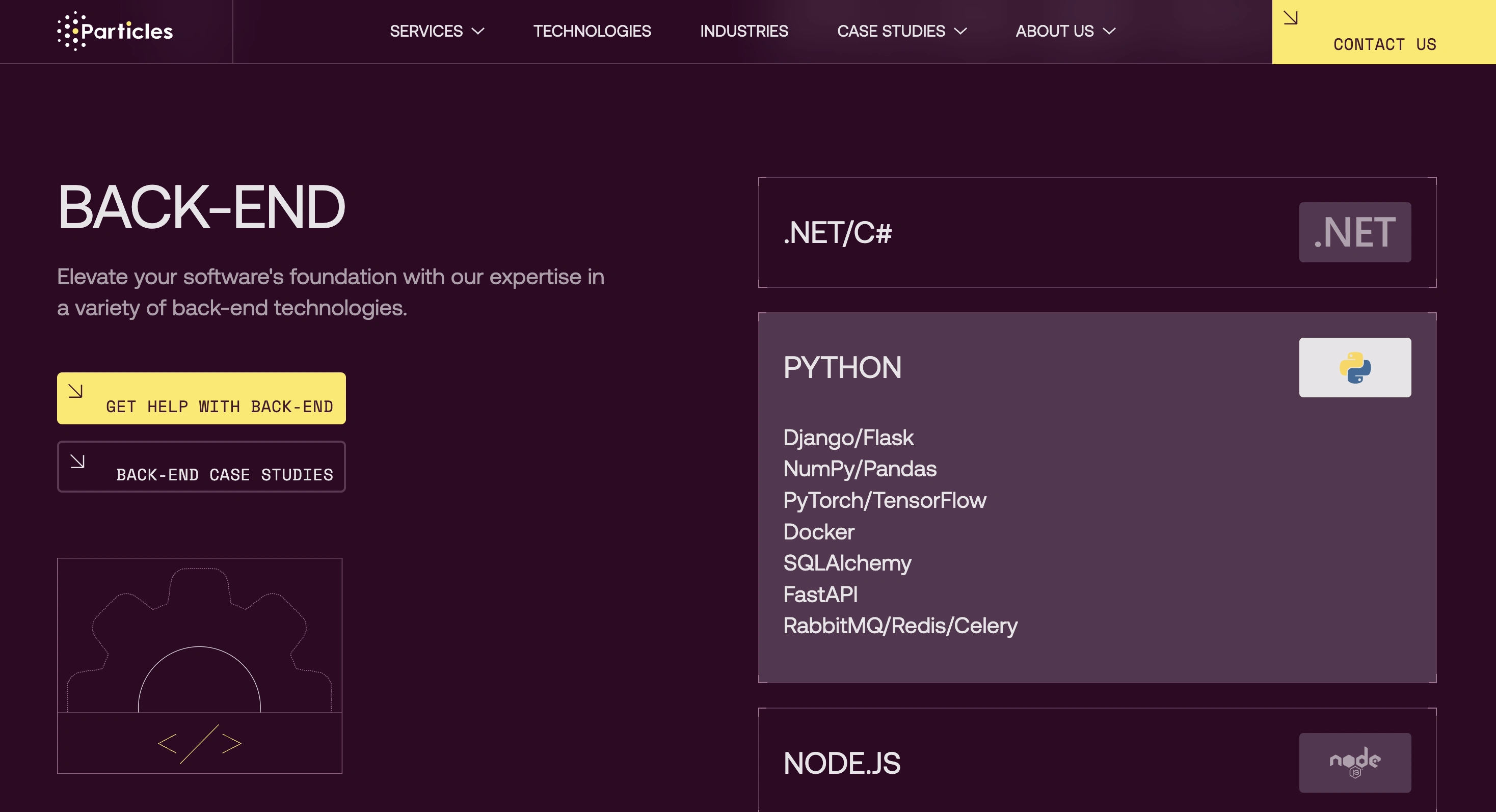Click arrow icon on Case Studies button
This screenshot has height=812, width=1496.
click(x=77, y=461)
